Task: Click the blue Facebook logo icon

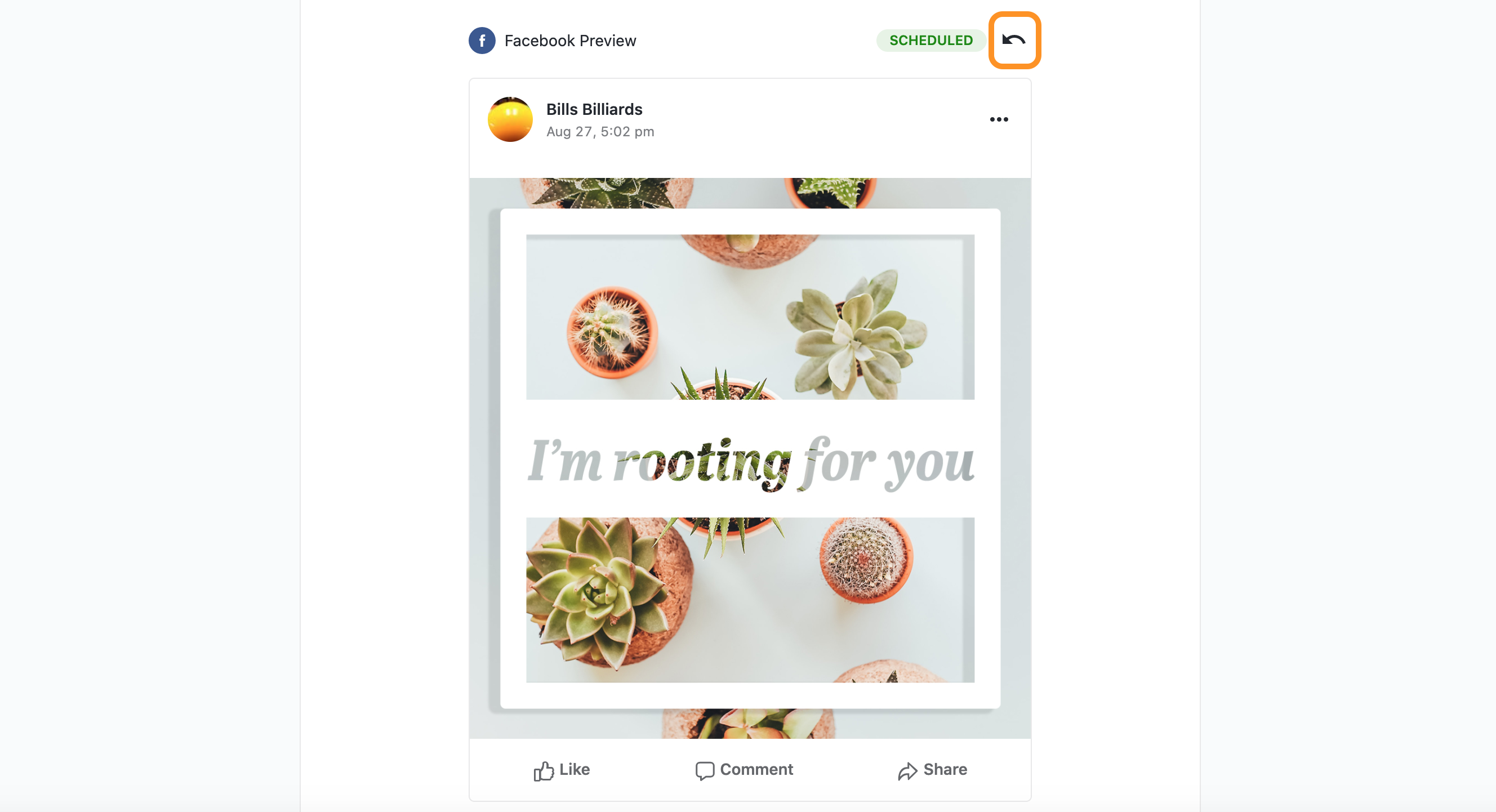Action: tap(482, 41)
